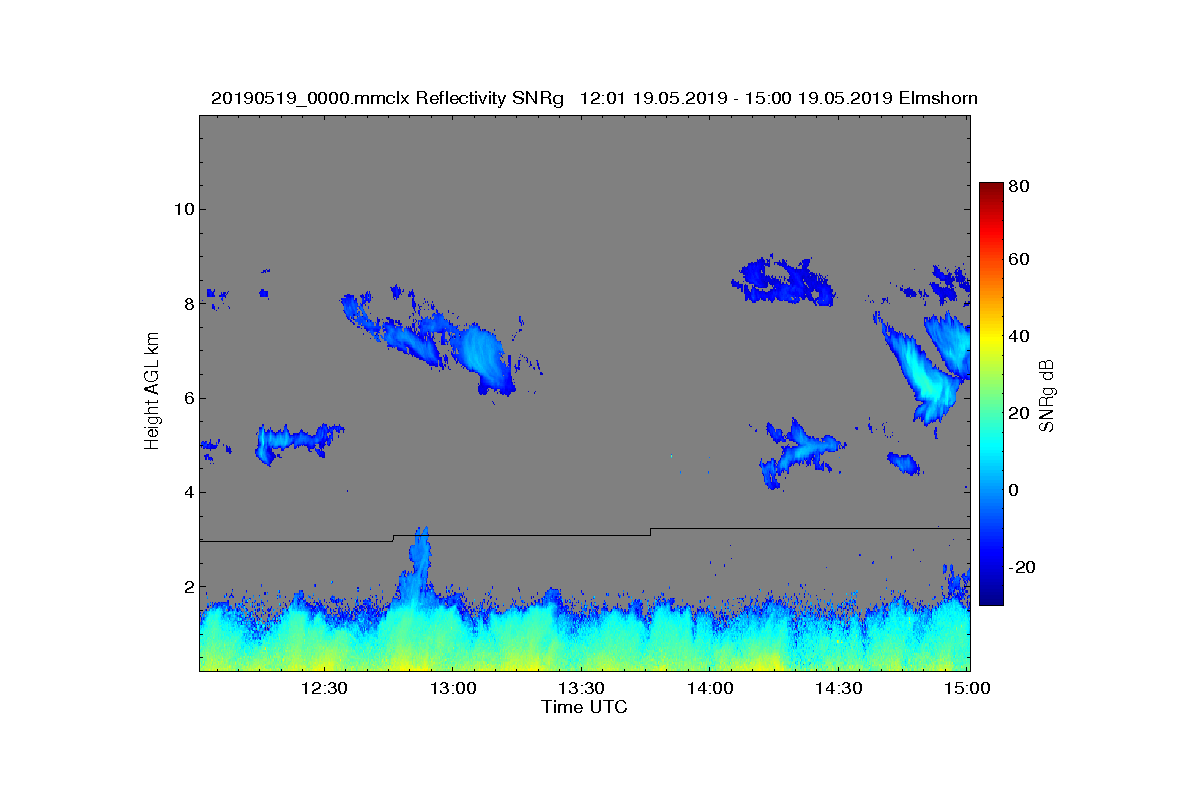Click the dark red top of the colorbar

990,190
